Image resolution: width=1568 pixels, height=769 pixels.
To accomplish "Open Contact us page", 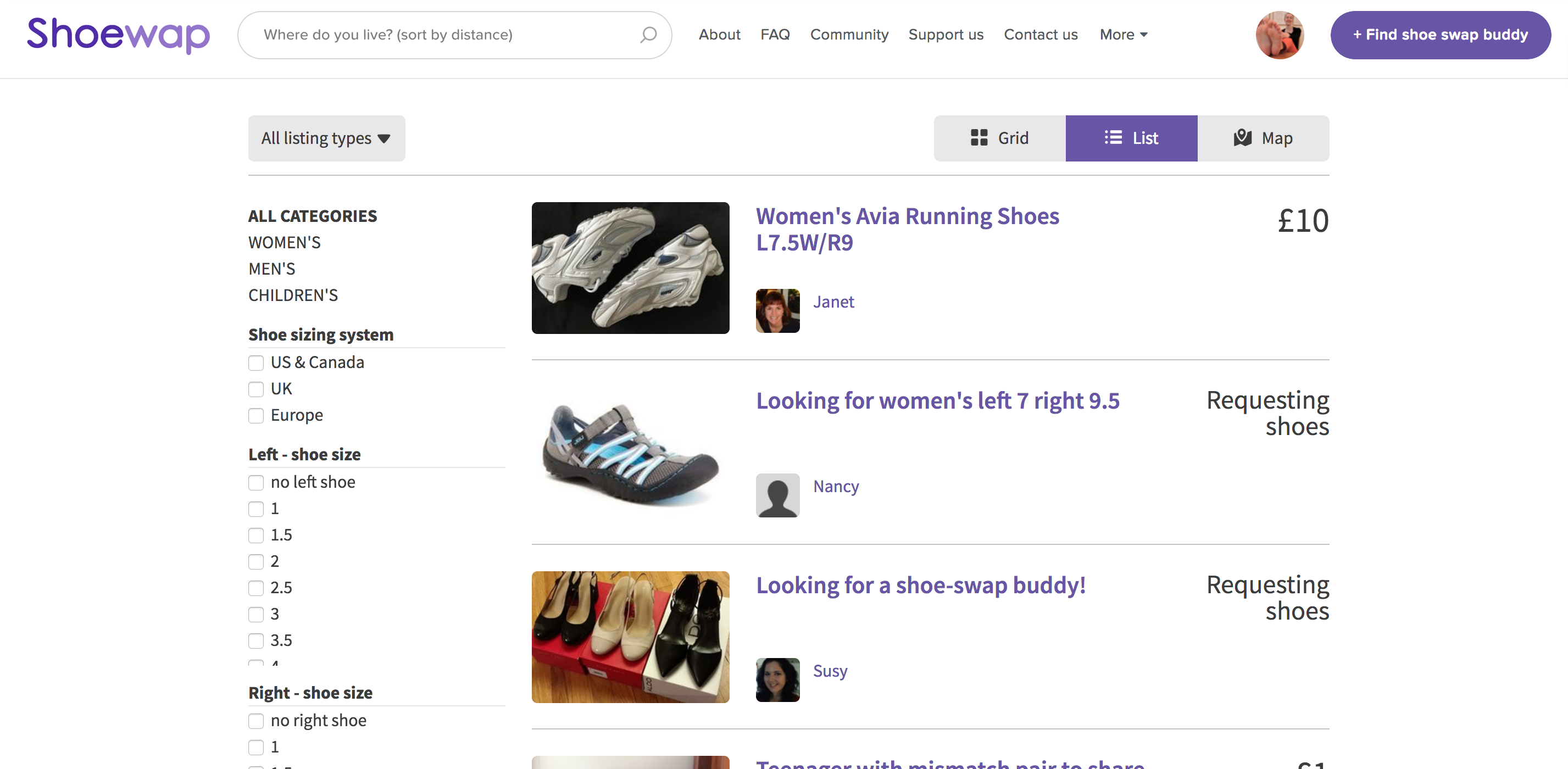I will pyautogui.click(x=1040, y=35).
